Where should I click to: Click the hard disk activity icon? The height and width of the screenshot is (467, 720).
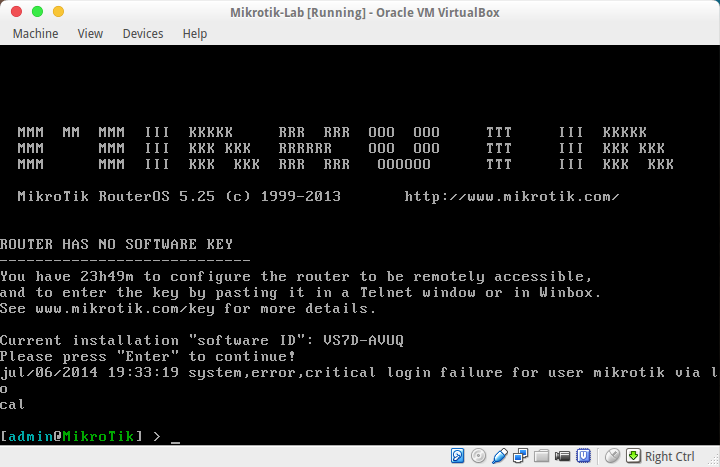457,456
